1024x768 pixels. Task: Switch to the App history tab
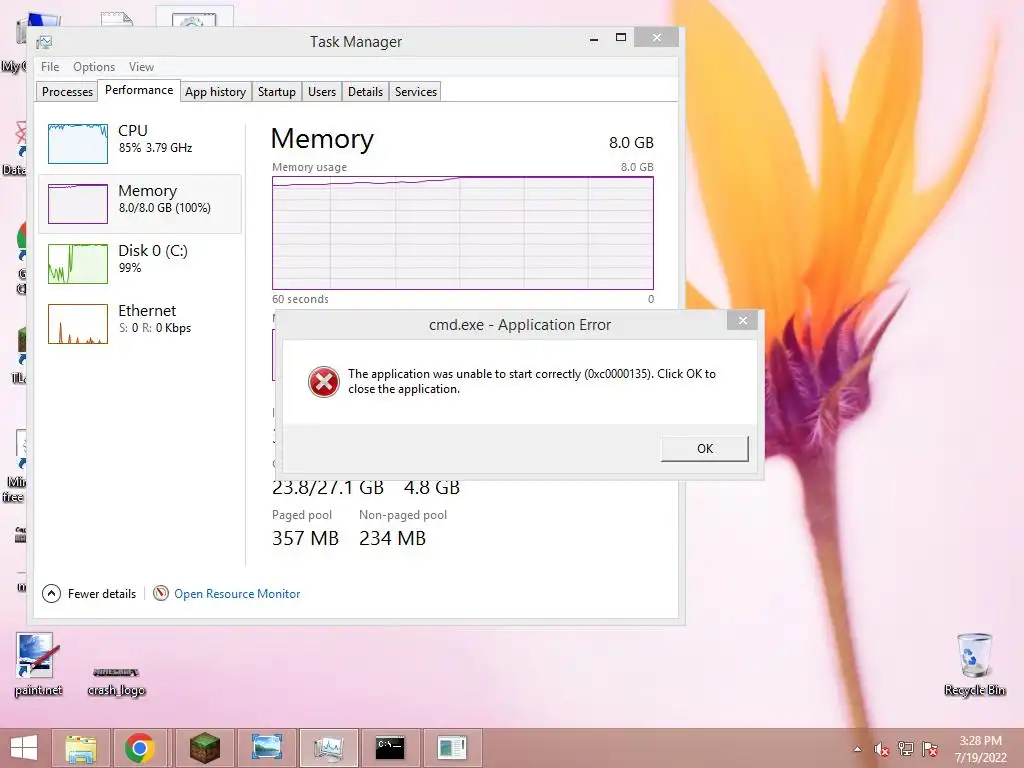[x=216, y=91]
